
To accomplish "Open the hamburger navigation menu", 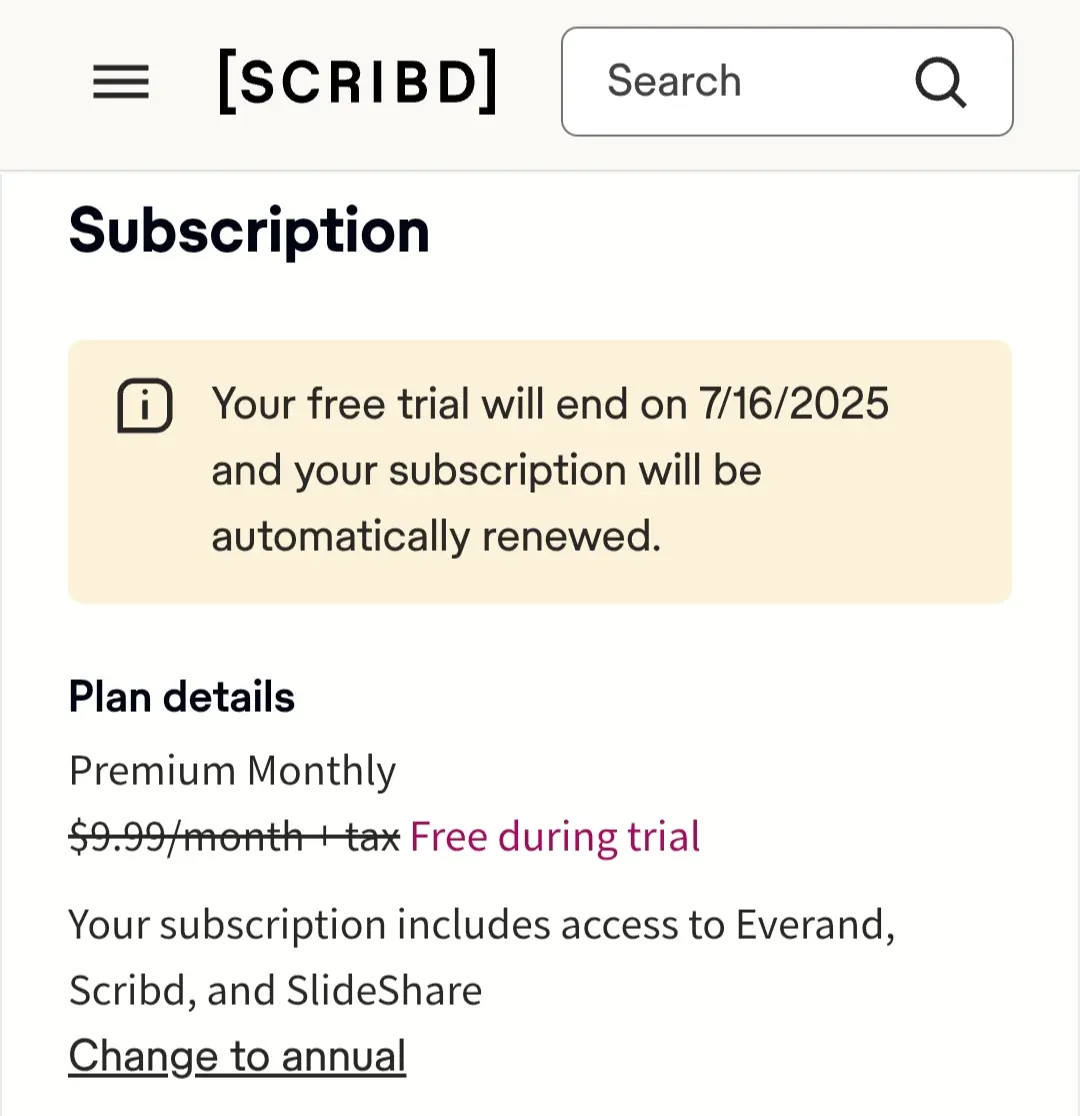I will (121, 81).
